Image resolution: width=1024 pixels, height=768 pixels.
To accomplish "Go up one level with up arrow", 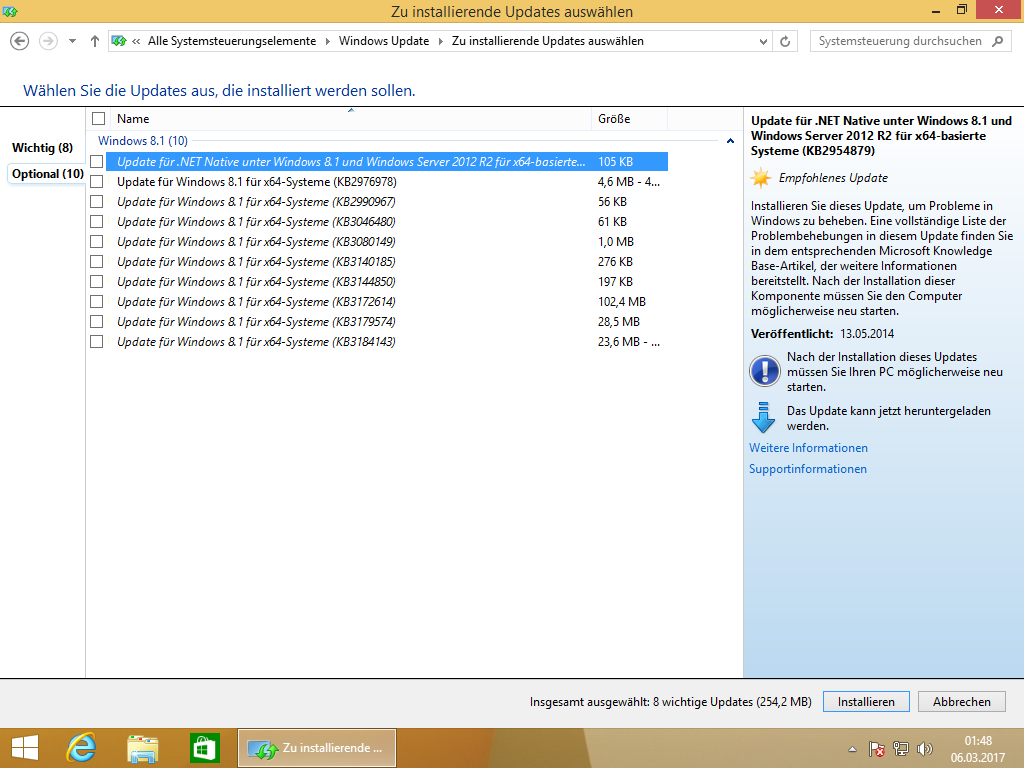I will click(x=95, y=41).
